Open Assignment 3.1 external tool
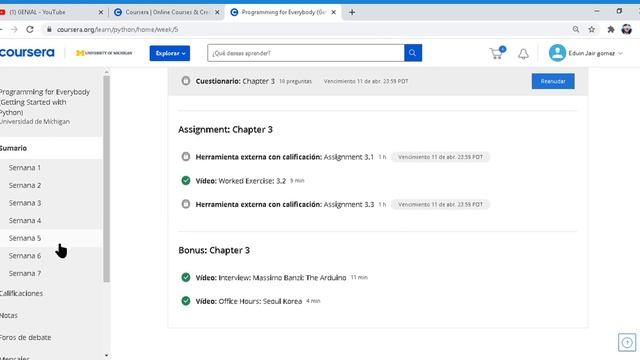 pyautogui.click(x=284, y=157)
